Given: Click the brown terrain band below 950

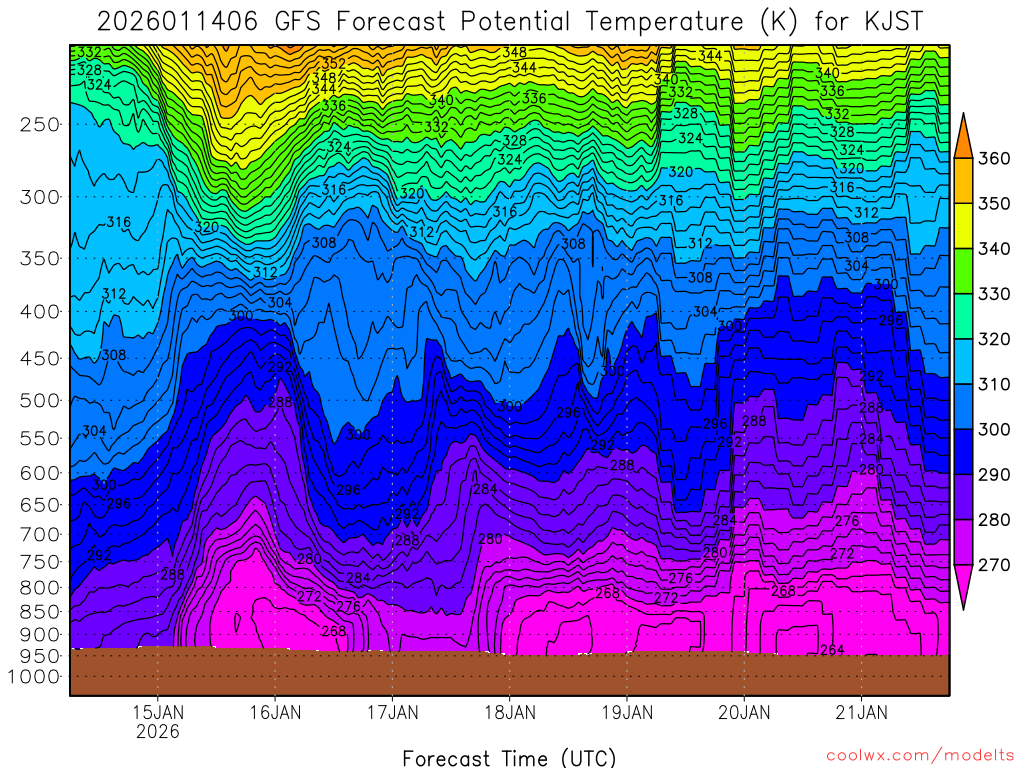Looking at the screenshot, I should (509, 673).
